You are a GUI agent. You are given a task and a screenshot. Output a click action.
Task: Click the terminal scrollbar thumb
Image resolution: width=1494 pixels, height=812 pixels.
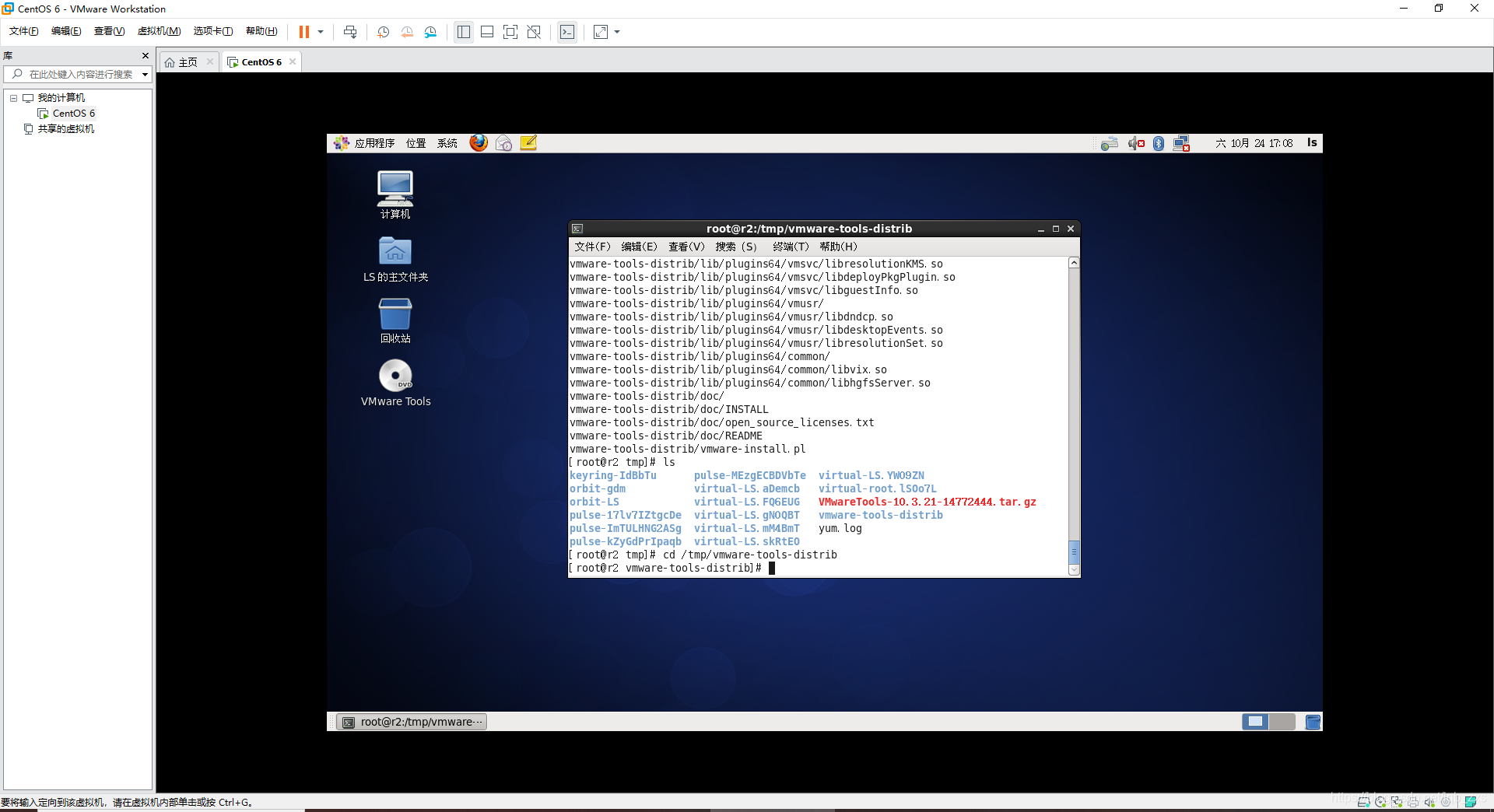(x=1074, y=551)
